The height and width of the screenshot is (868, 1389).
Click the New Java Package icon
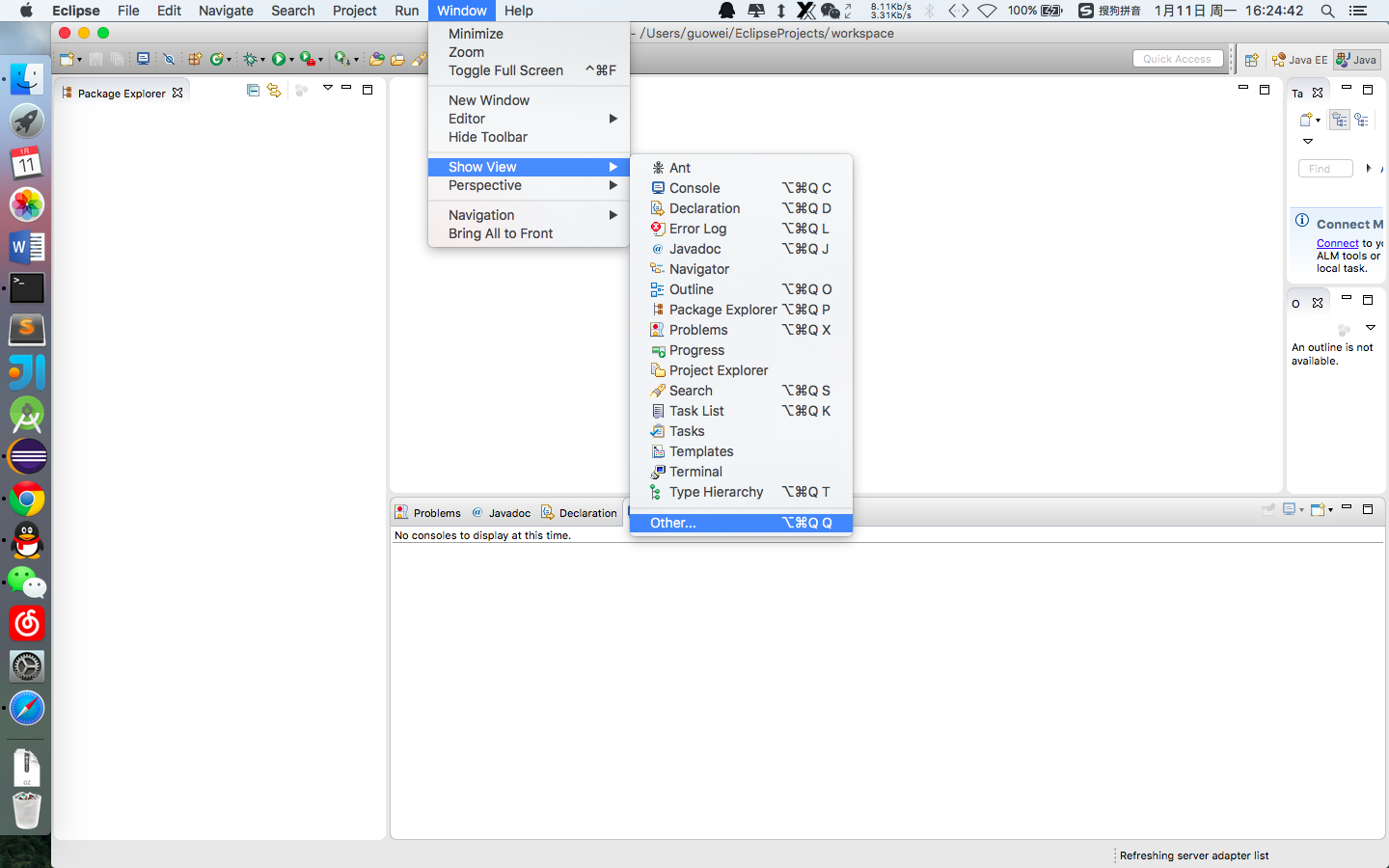pos(195,59)
